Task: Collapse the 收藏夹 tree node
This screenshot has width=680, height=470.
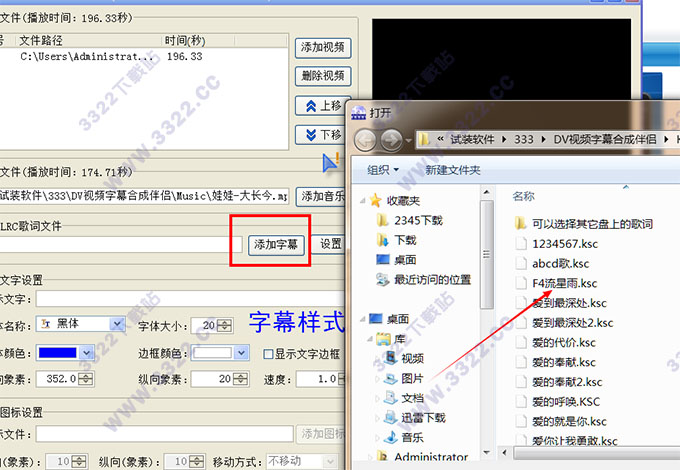Action: (363, 200)
